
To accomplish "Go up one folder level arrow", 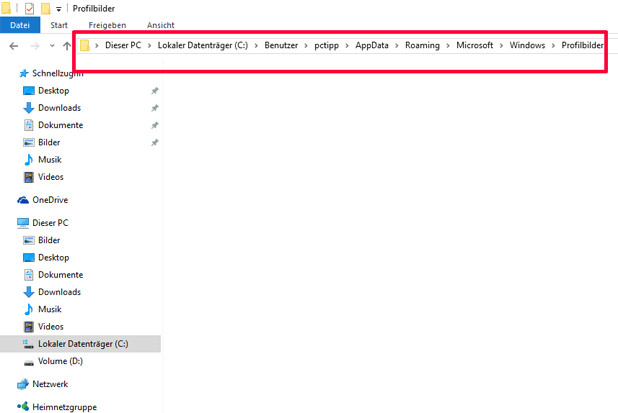I will pyautogui.click(x=67, y=46).
